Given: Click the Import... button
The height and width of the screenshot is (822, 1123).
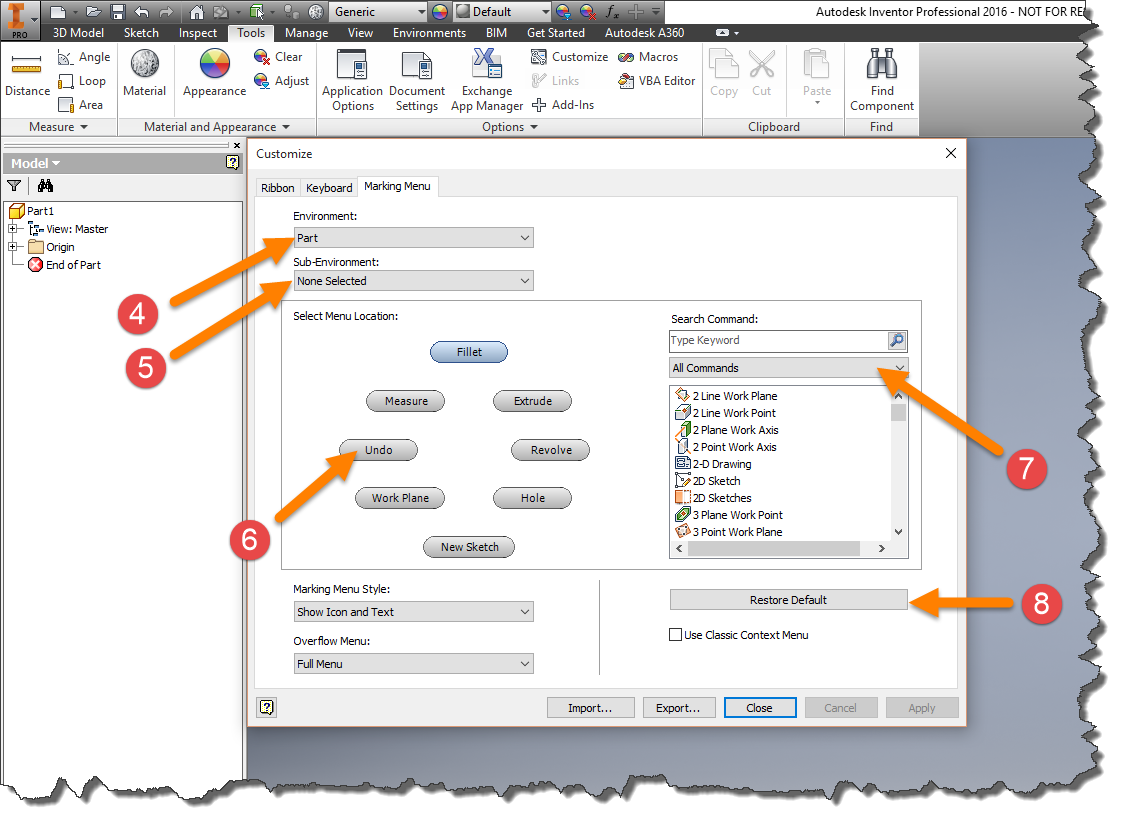Looking at the screenshot, I should pos(590,707).
